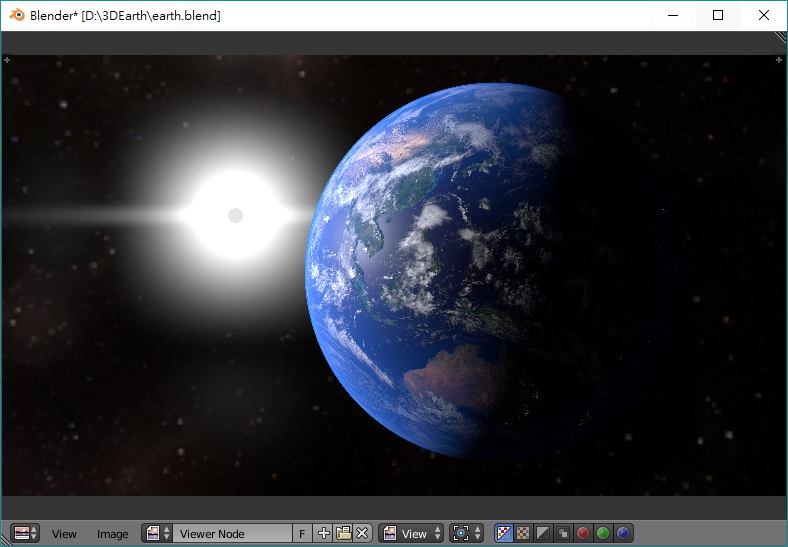Open the View menu in header
The height and width of the screenshot is (547, 788).
point(64,534)
